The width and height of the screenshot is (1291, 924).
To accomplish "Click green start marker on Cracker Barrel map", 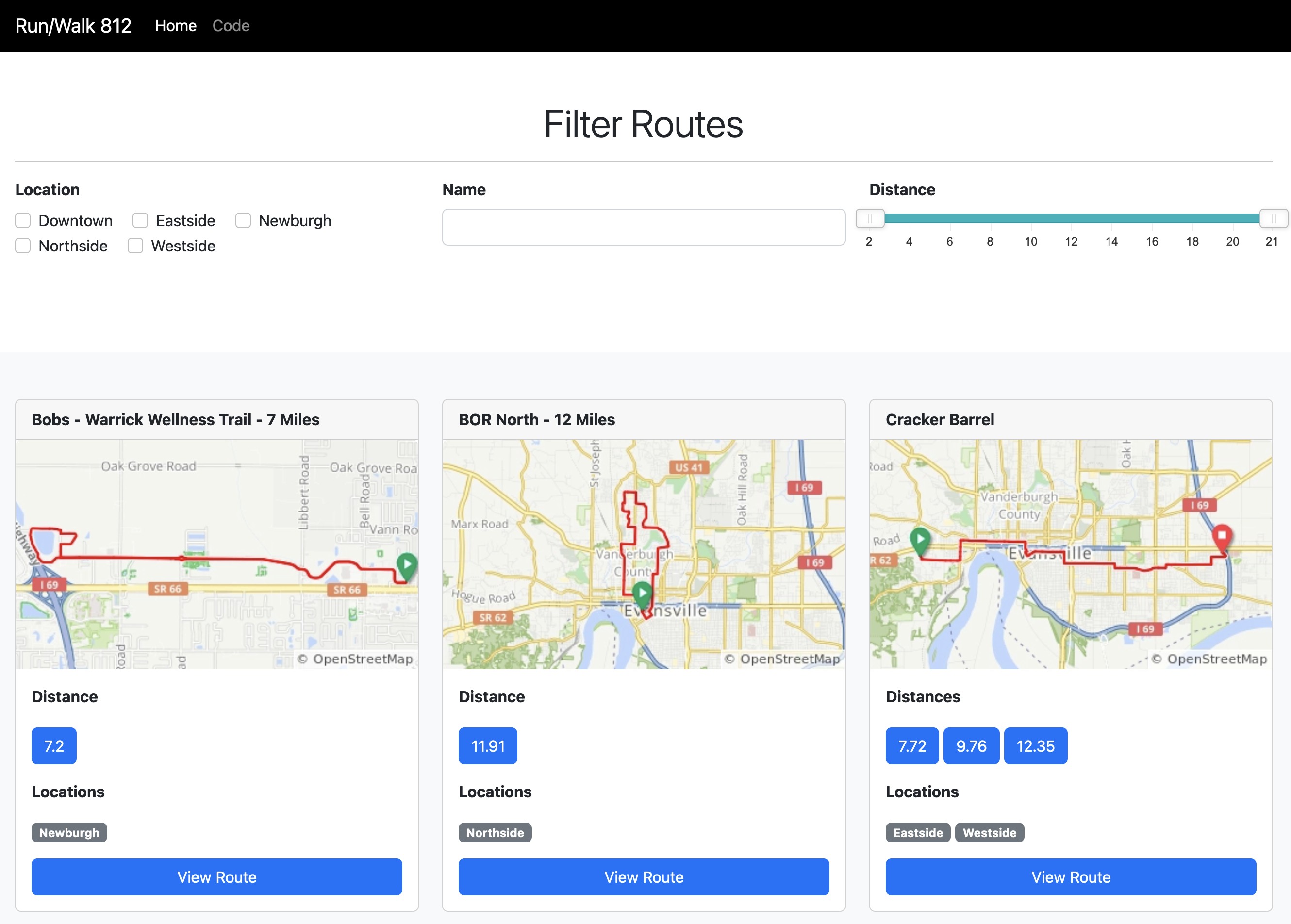I will click(x=919, y=539).
